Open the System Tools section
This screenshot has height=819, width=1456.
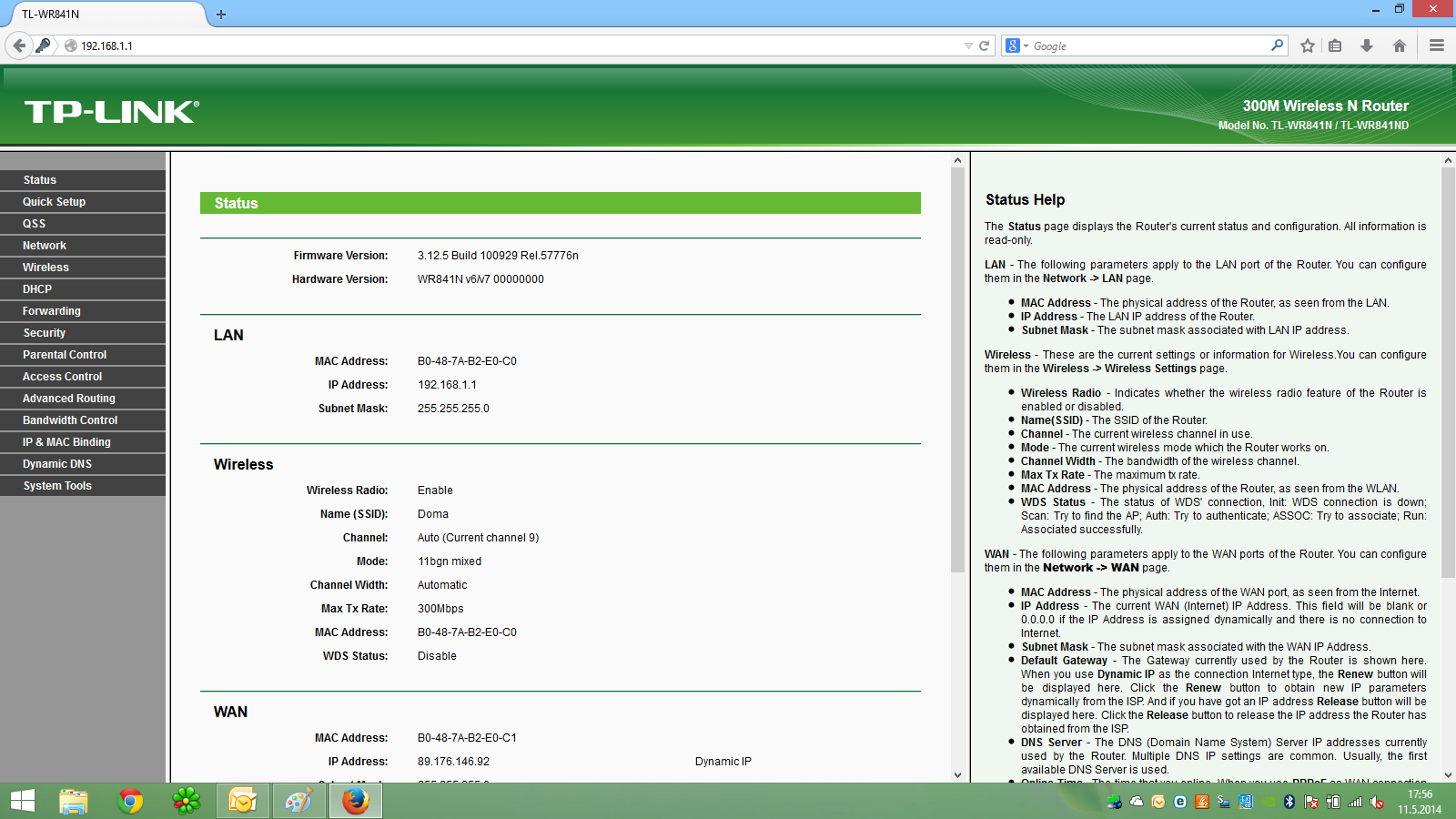pos(57,486)
